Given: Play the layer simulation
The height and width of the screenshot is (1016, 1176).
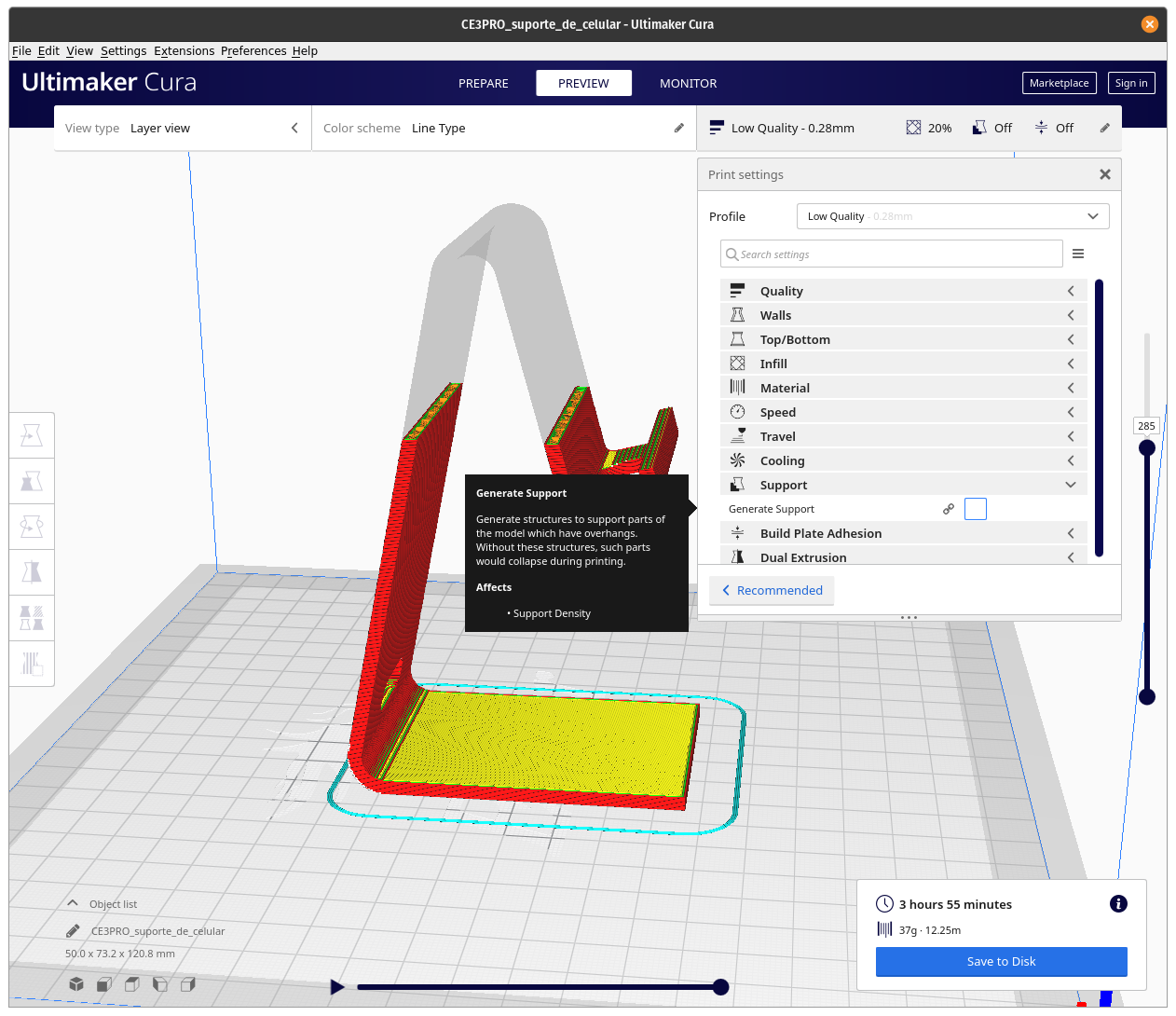Looking at the screenshot, I should coord(337,987).
